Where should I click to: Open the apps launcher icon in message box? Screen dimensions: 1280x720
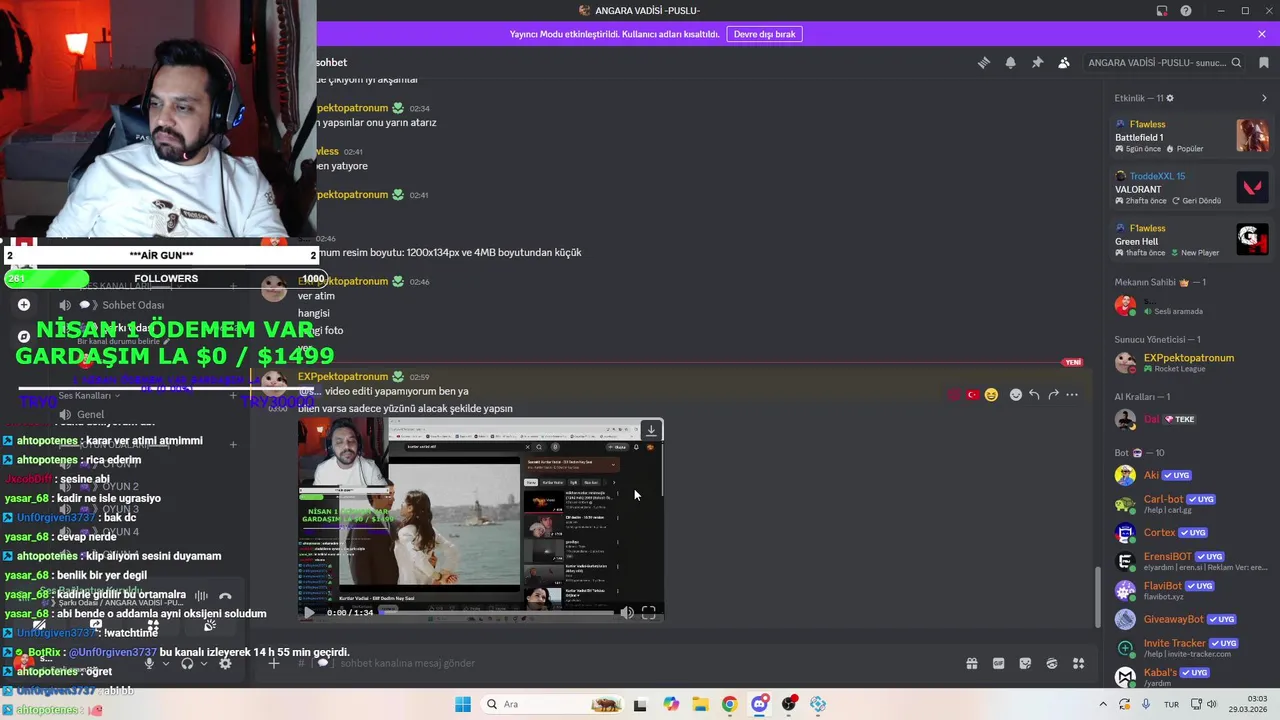click(1078, 663)
